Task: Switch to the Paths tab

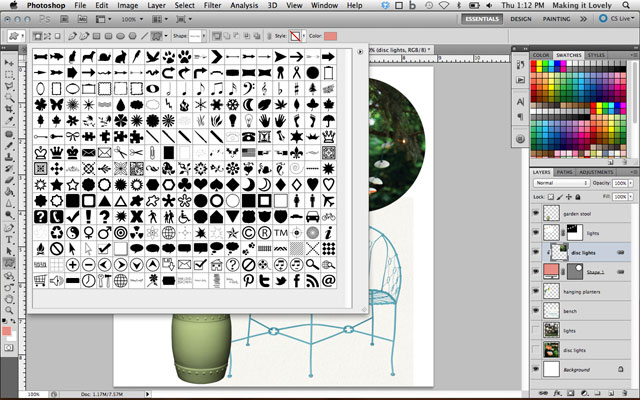Action: click(565, 171)
